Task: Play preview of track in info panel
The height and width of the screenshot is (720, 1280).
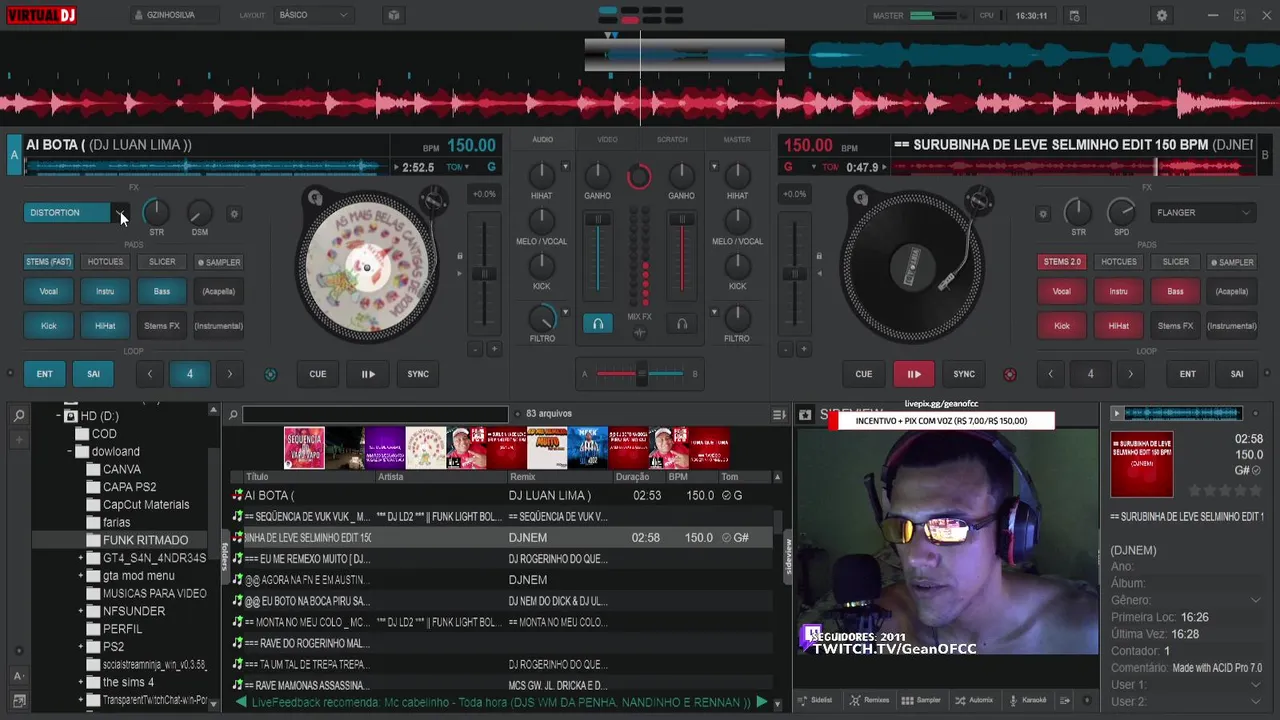Action: 1117,412
